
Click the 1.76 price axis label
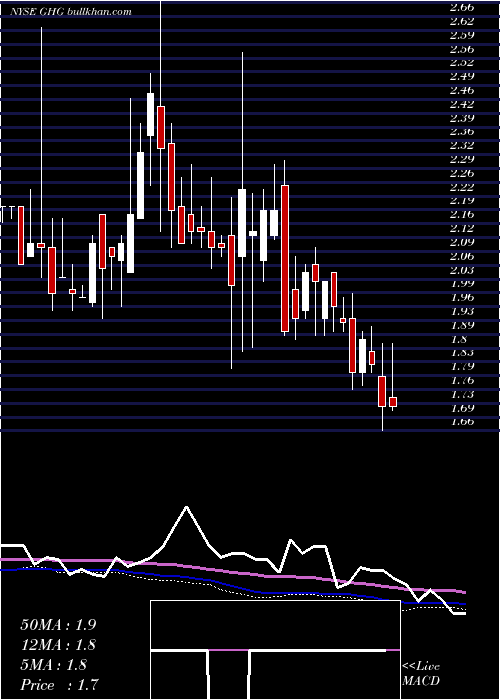461,380
